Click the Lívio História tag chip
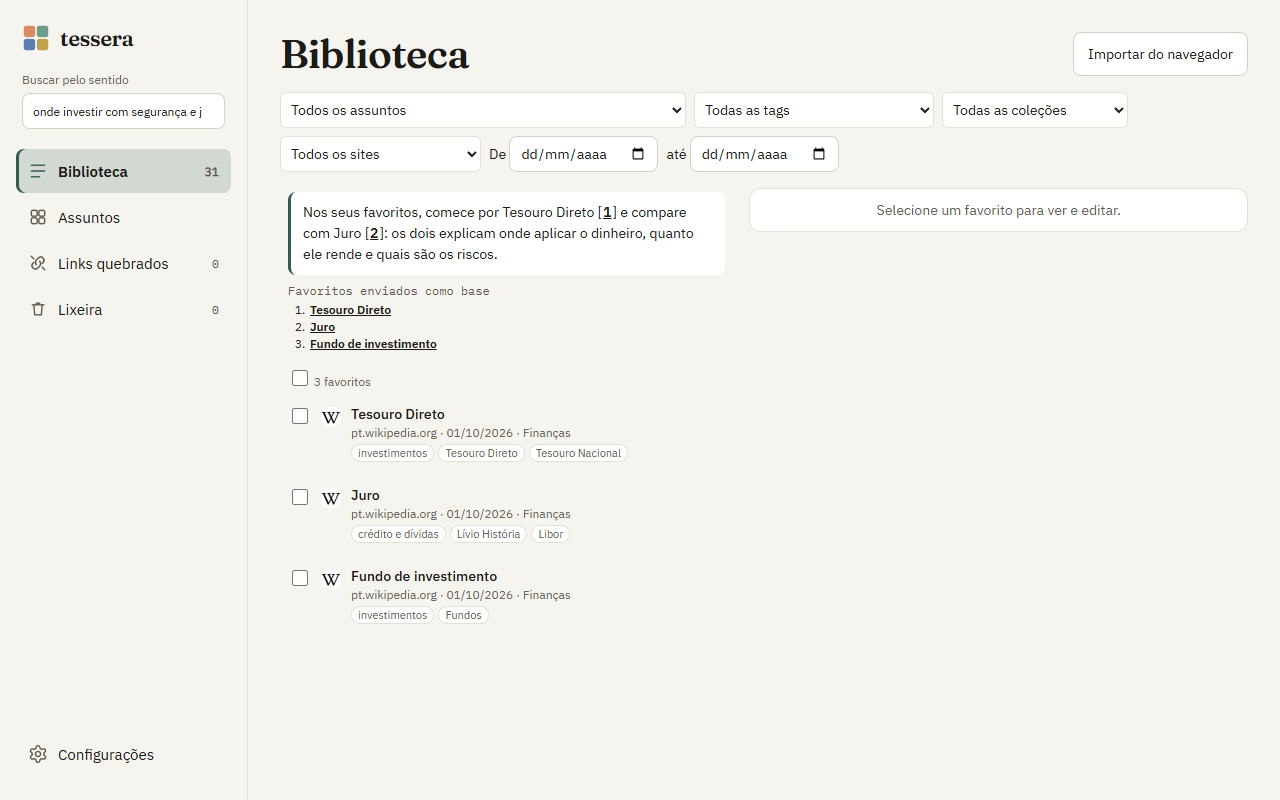Image resolution: width=1280 pixels, height=800 pixels. click(488, 534)
